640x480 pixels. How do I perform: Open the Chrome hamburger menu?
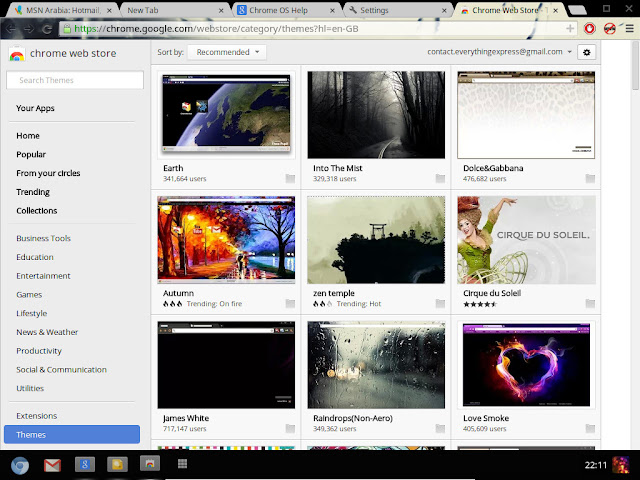point(629,29)
